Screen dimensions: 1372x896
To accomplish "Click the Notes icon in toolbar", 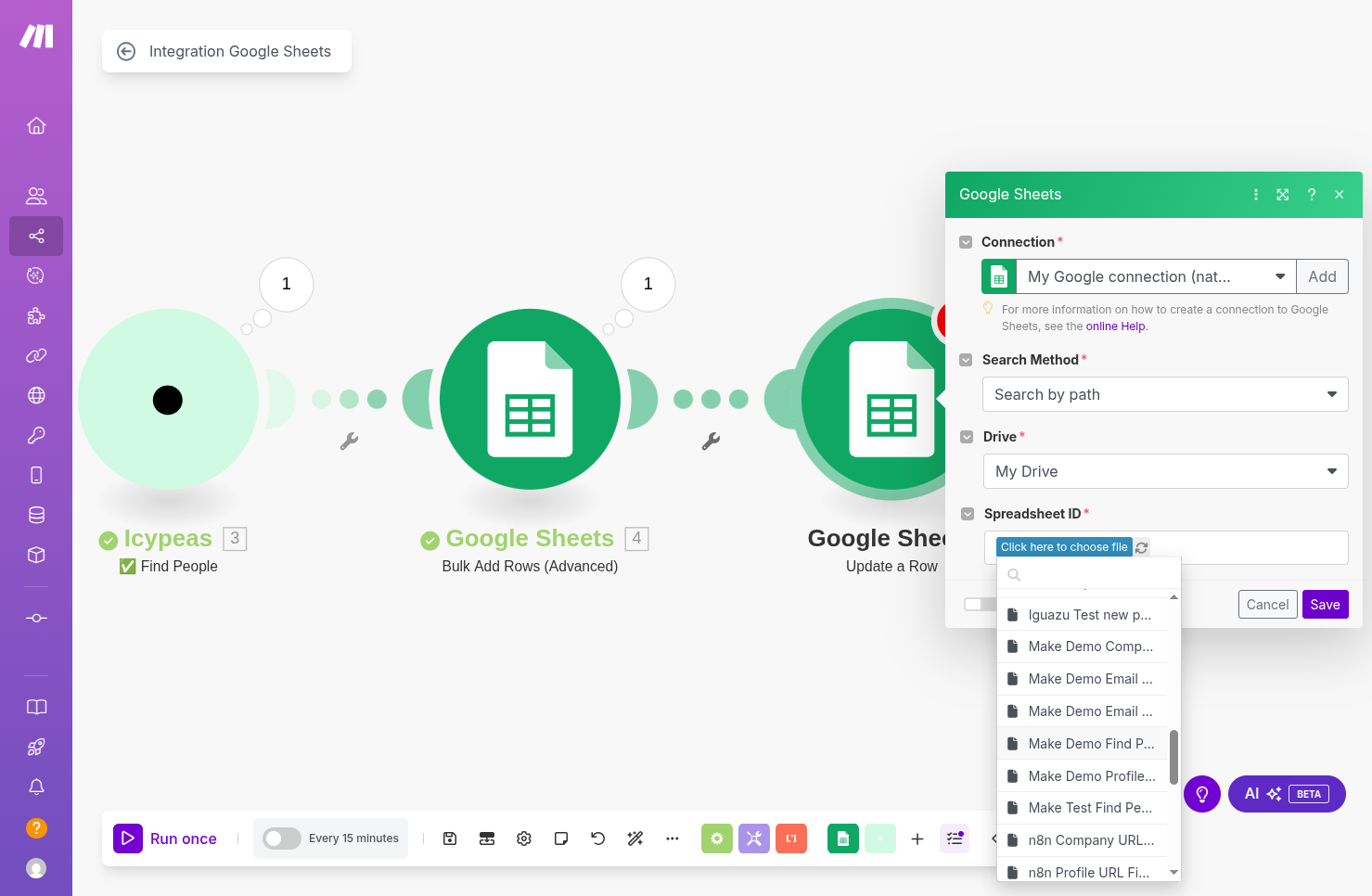I will pos(561,838).
